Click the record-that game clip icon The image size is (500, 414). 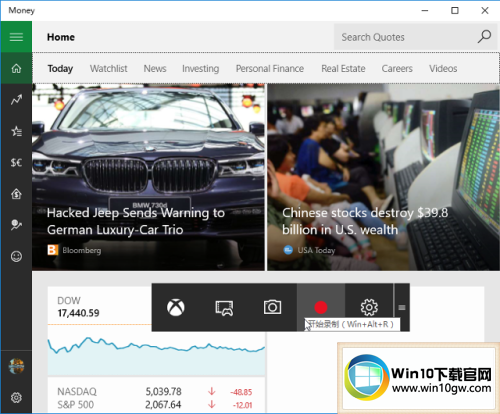(x=224, y=307)
